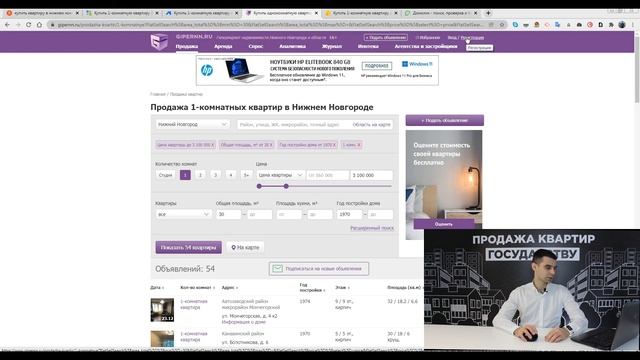The width and height of the screenshot is (640, 360).
Task: Open the browser profile avatar
Action: coord(622,25)
